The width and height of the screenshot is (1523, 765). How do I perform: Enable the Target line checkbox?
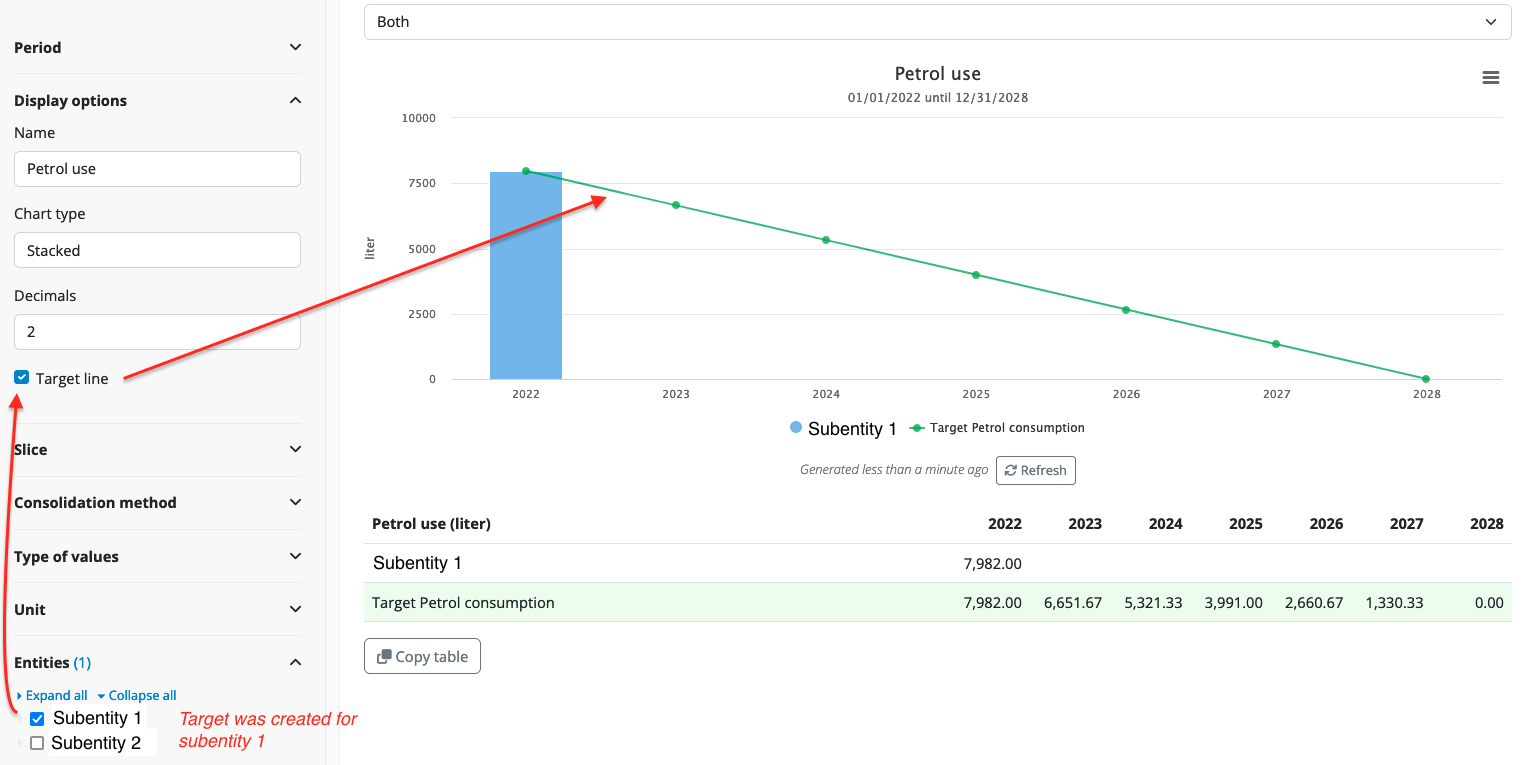click(x=22, y=378)
